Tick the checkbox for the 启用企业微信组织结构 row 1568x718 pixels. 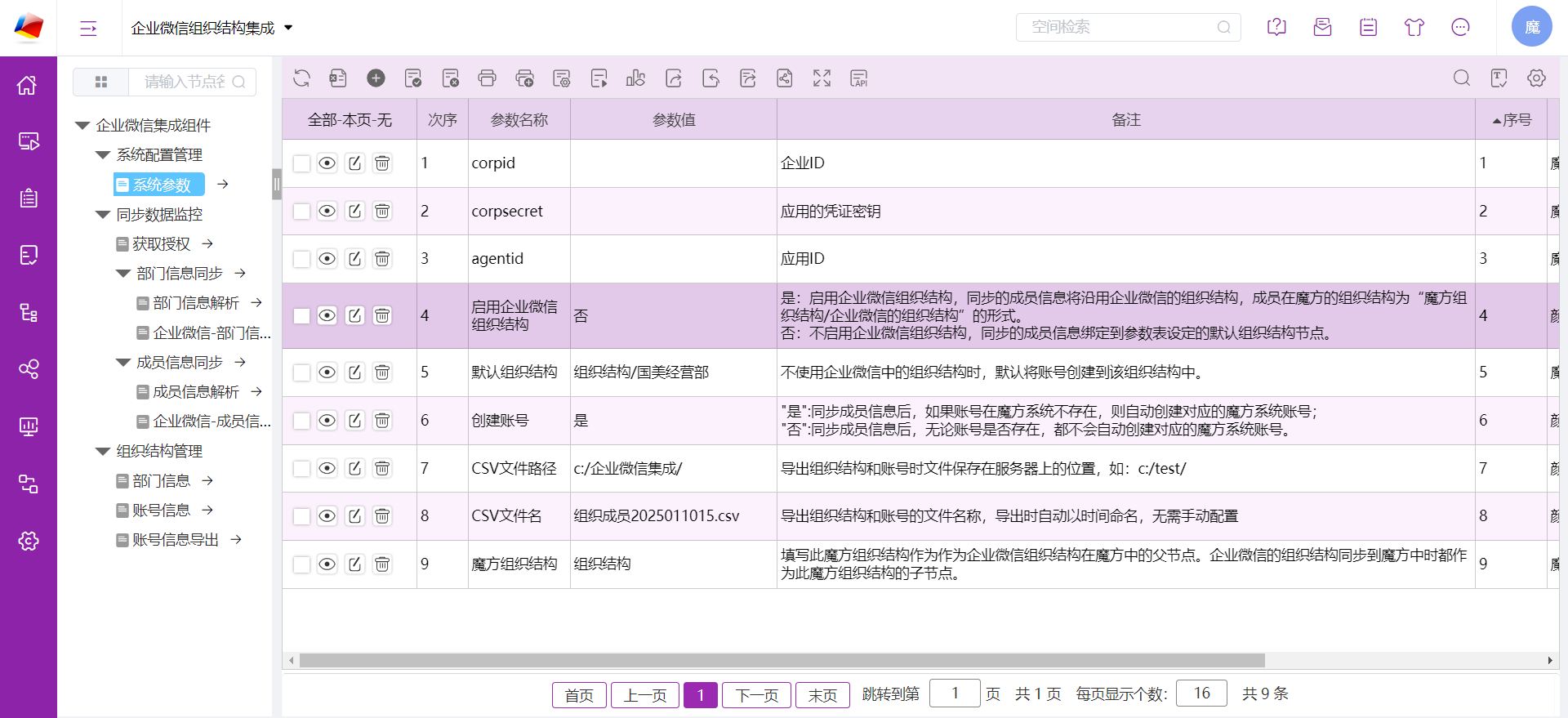[x=301, y=316]
